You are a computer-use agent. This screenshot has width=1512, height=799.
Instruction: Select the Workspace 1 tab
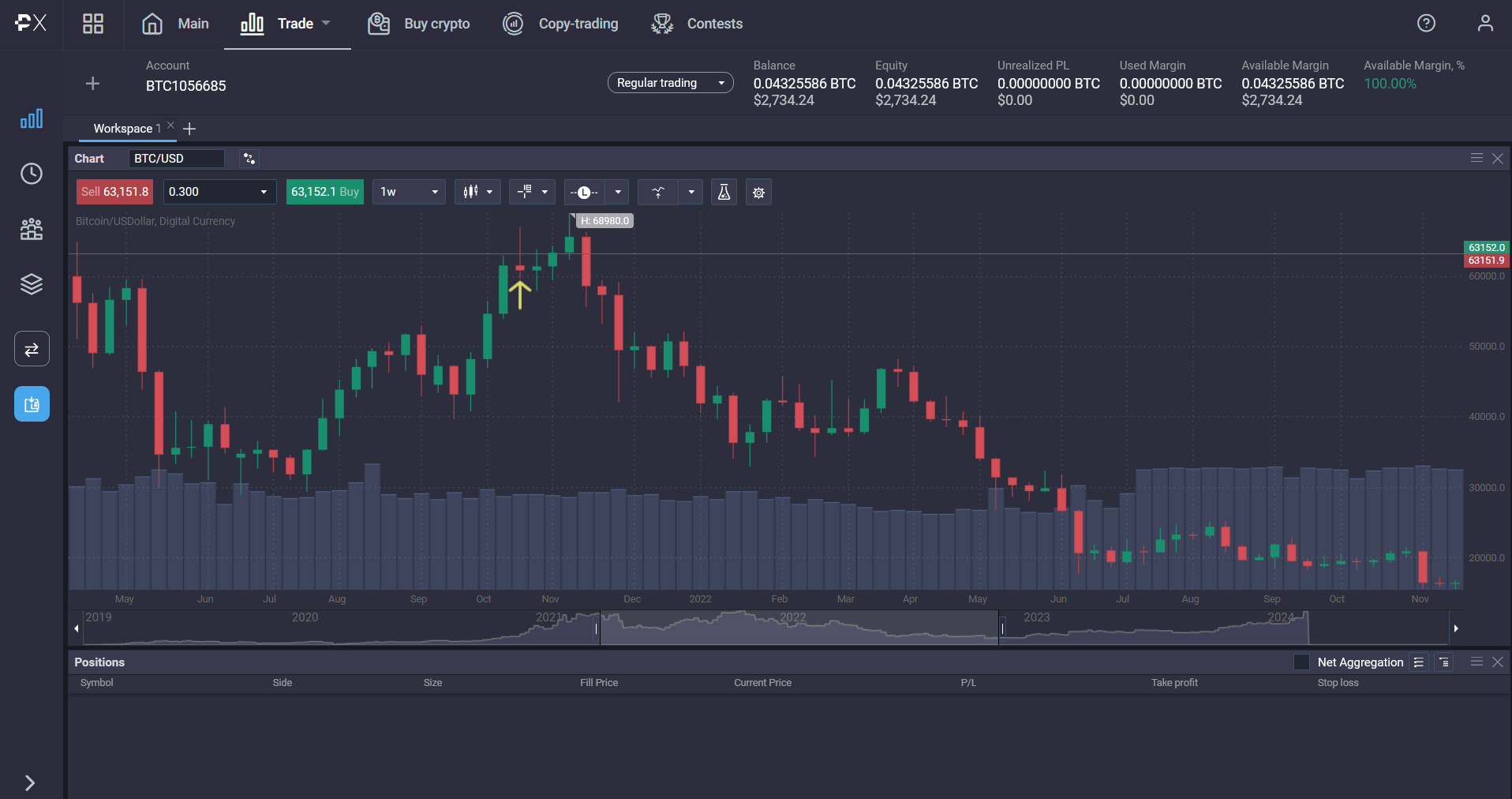coord(126,129)
